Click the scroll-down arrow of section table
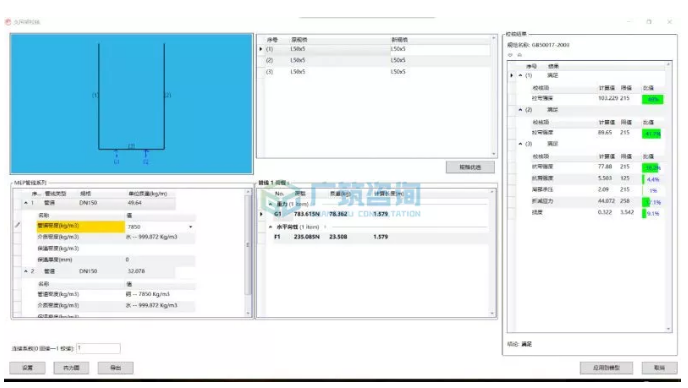Image resolution: width=688 pixels, height=388 pixels. coord(494,154)
